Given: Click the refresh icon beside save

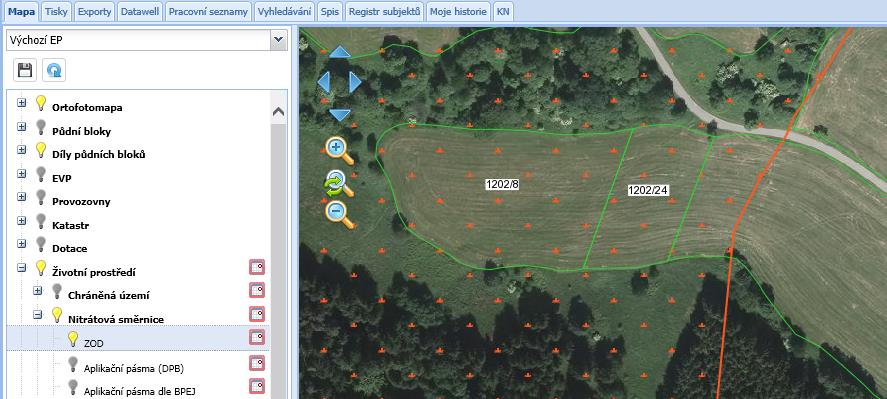Looking at the screenshot, I should [54, 70].
